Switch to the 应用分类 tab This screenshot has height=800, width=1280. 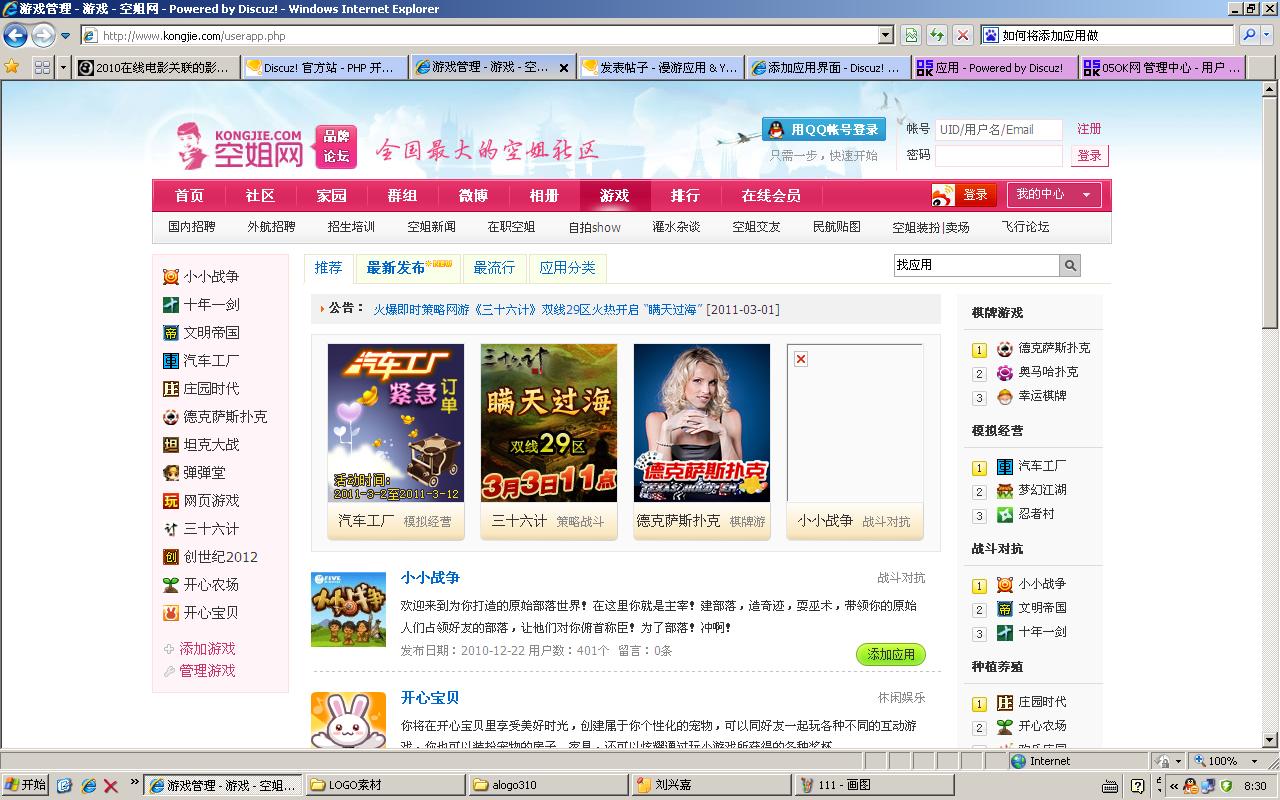coord(567,268)
